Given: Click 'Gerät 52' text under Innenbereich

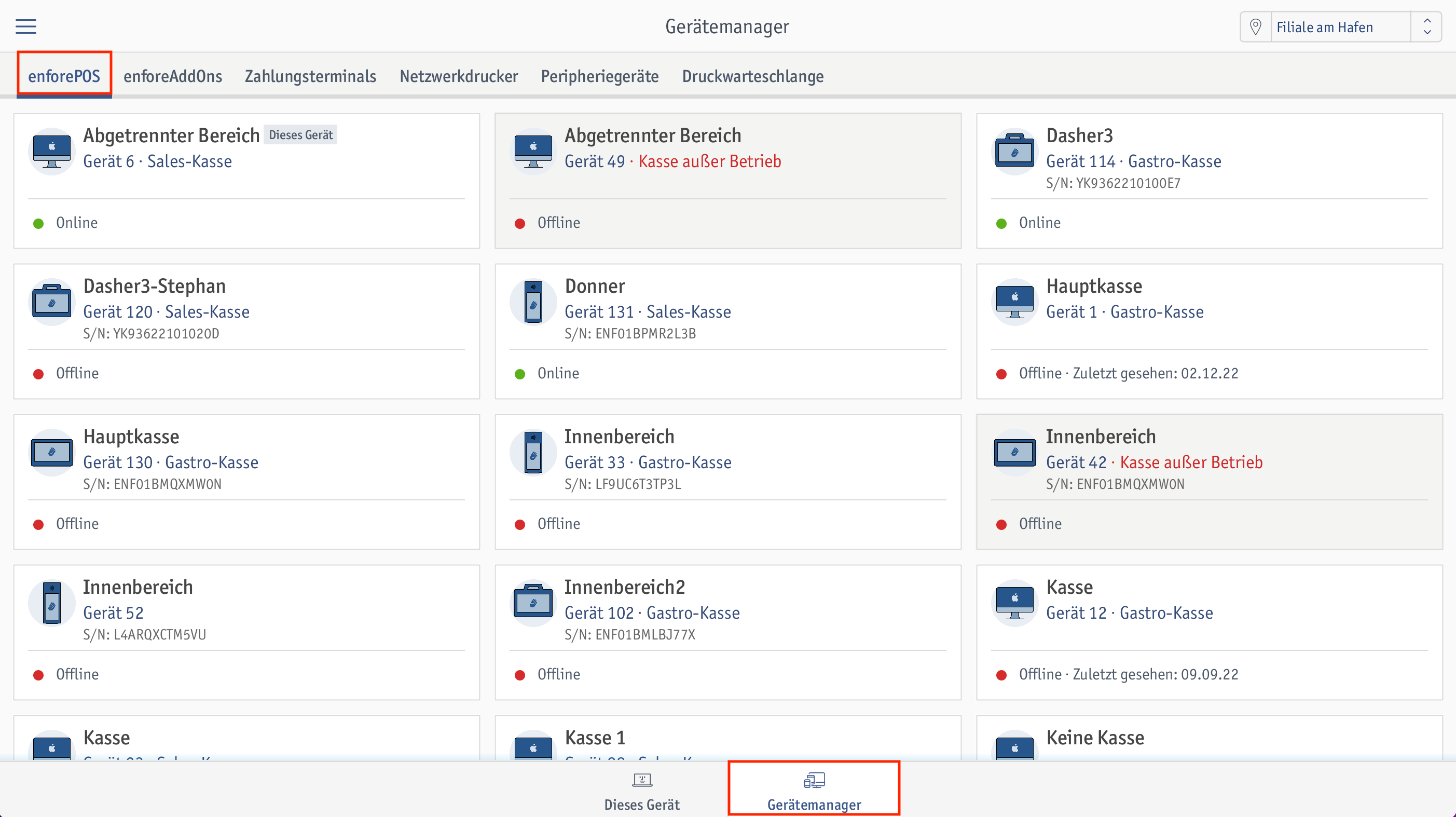Looking at the screenshot, I should [x=113, y=612].
